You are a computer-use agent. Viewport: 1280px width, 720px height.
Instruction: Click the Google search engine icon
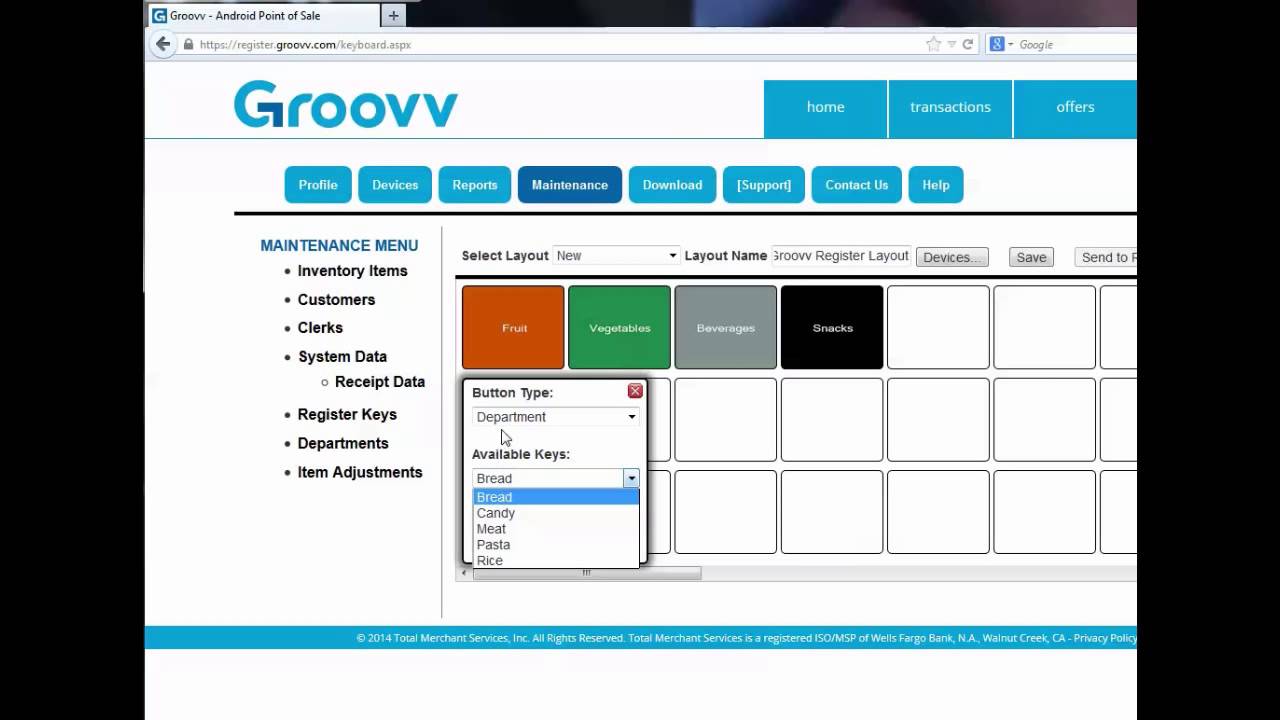pos(996,44)
